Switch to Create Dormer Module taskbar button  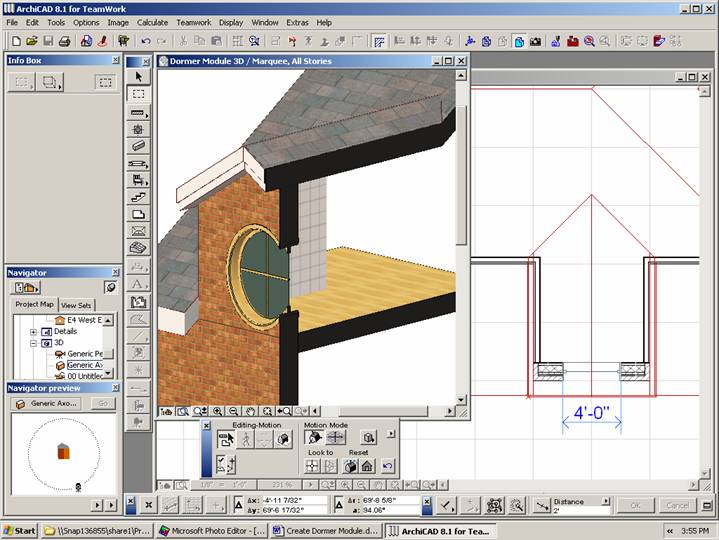[326, 531]
